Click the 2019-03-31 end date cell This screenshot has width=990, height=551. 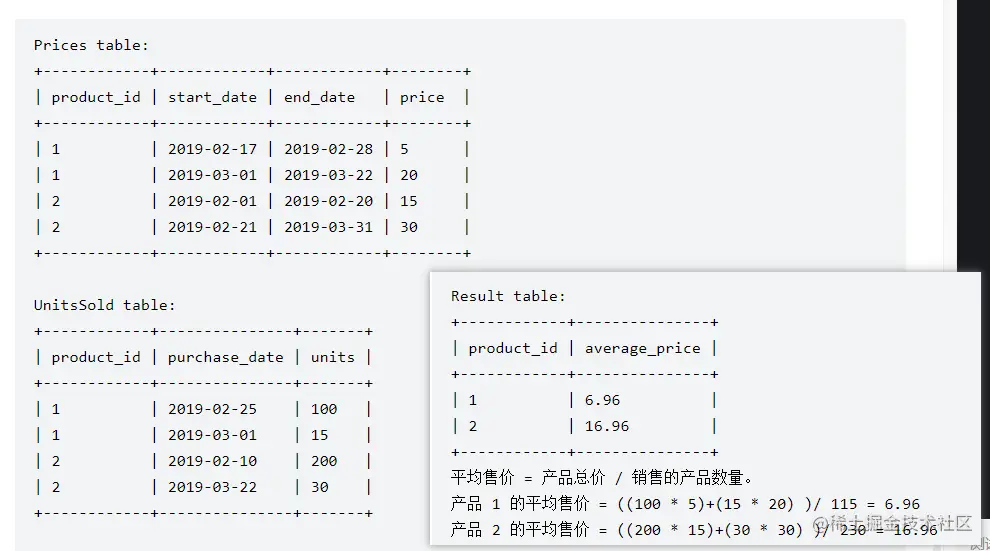[328, 227]
